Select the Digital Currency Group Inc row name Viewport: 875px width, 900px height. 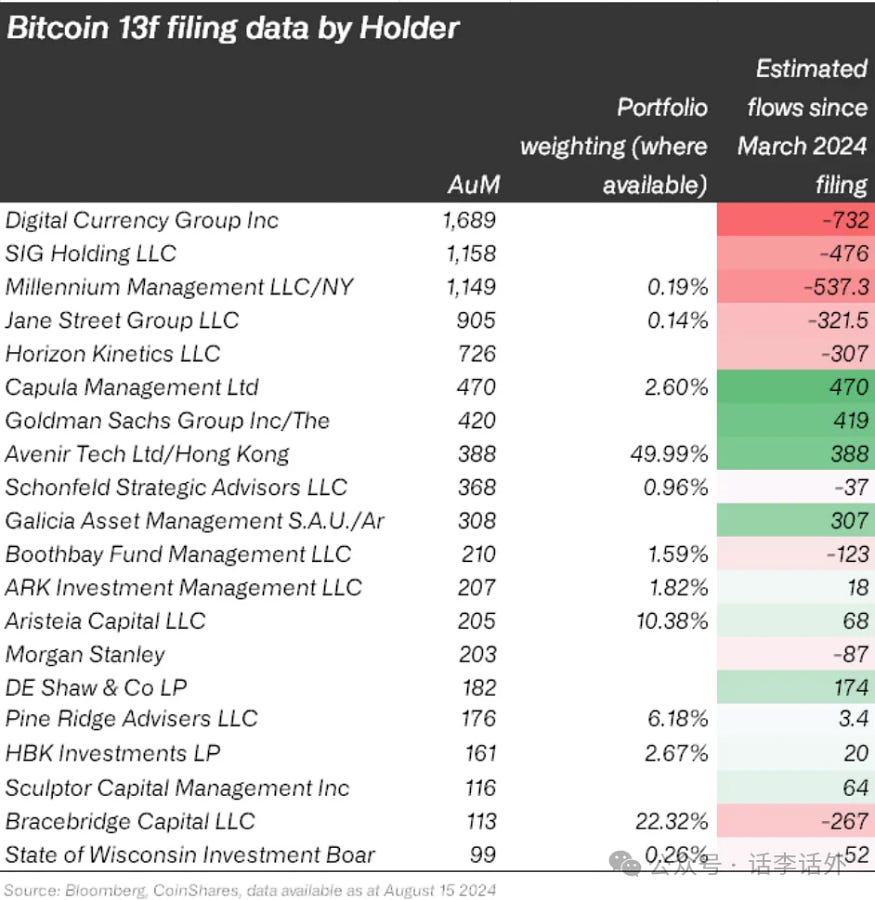tap(142, 220)
